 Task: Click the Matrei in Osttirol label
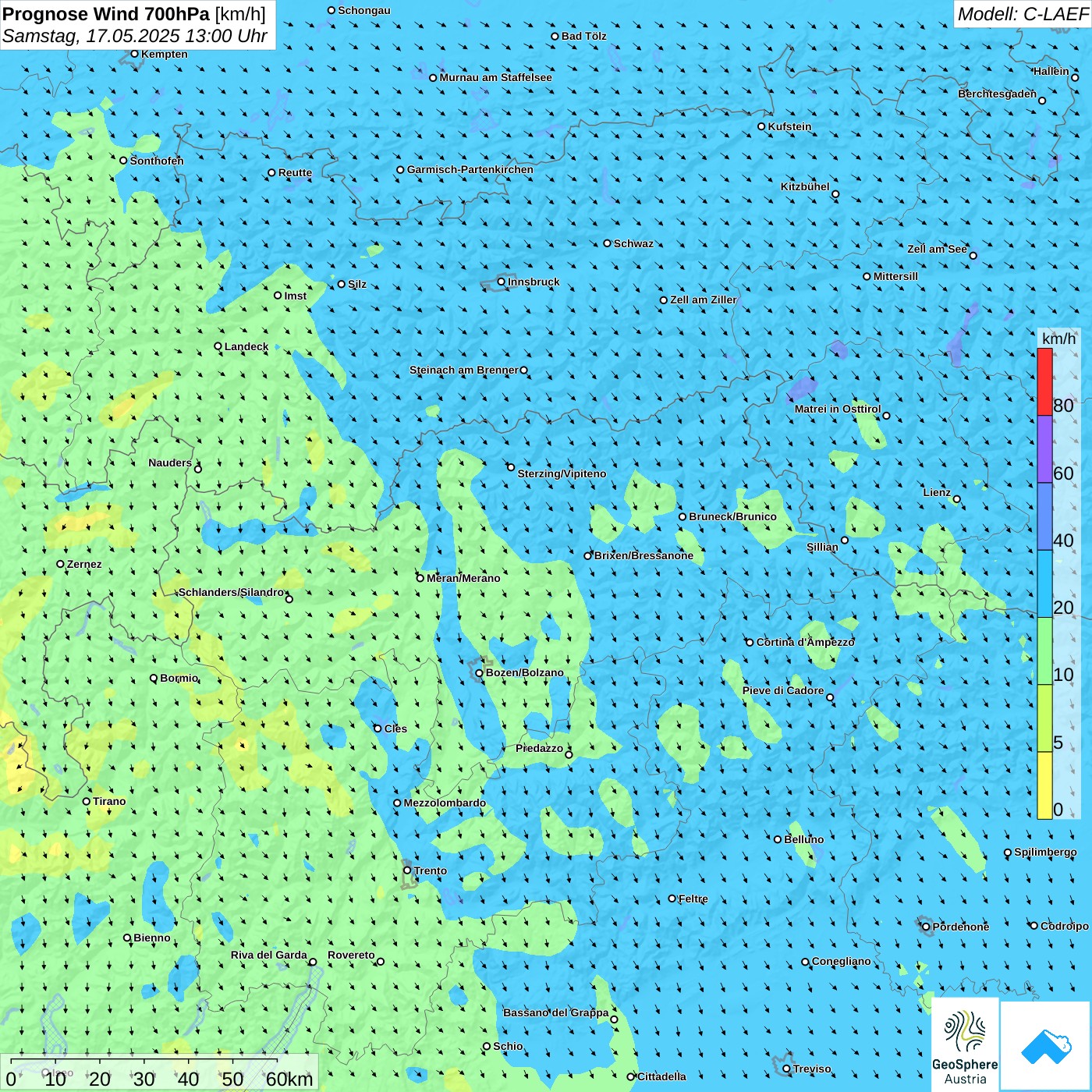838,409
